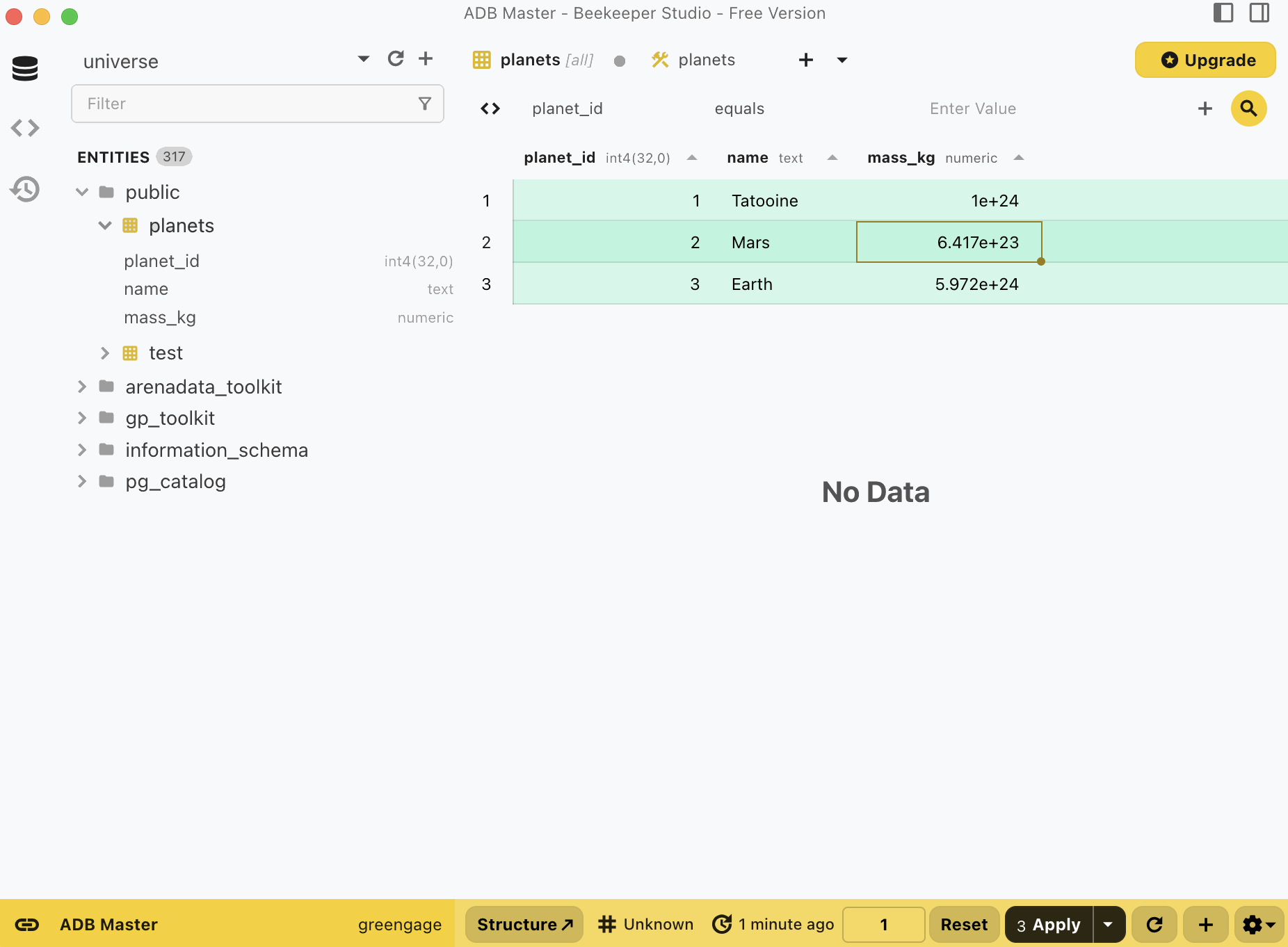Select row number 2 header
Image resolution: width=1288 pixels, height=947 pixels.
[486, 242]
